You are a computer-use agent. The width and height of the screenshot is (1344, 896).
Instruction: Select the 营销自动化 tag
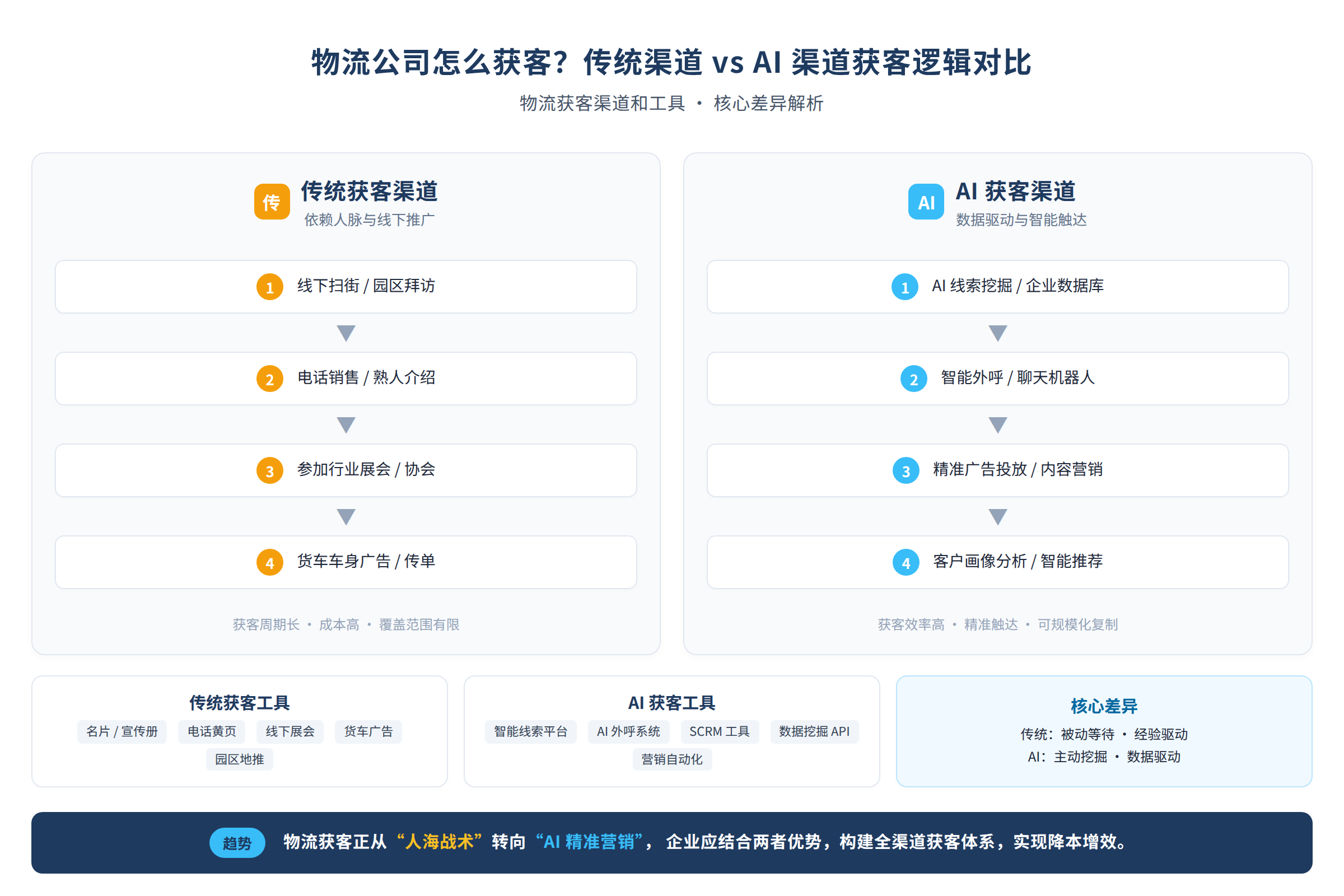point(672,759)
